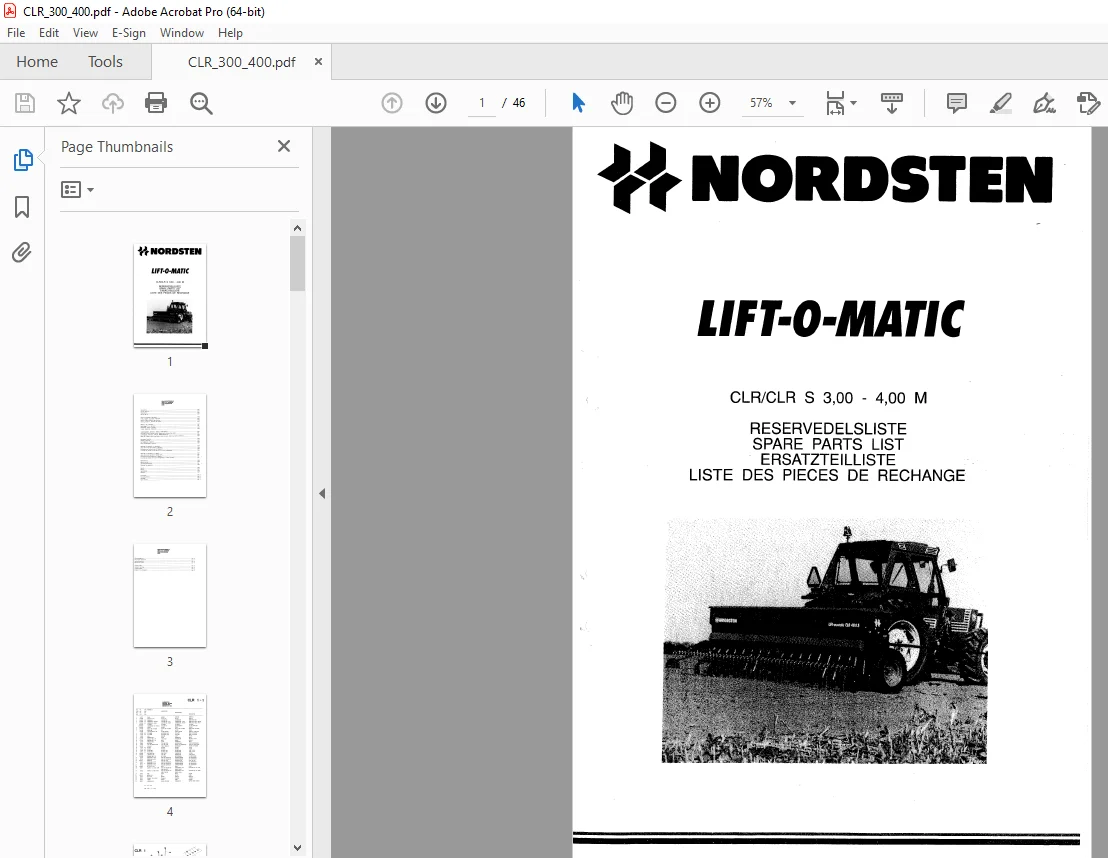Open the Window menu
This screenshot has height=858, width=1108.
pos(182,33)
